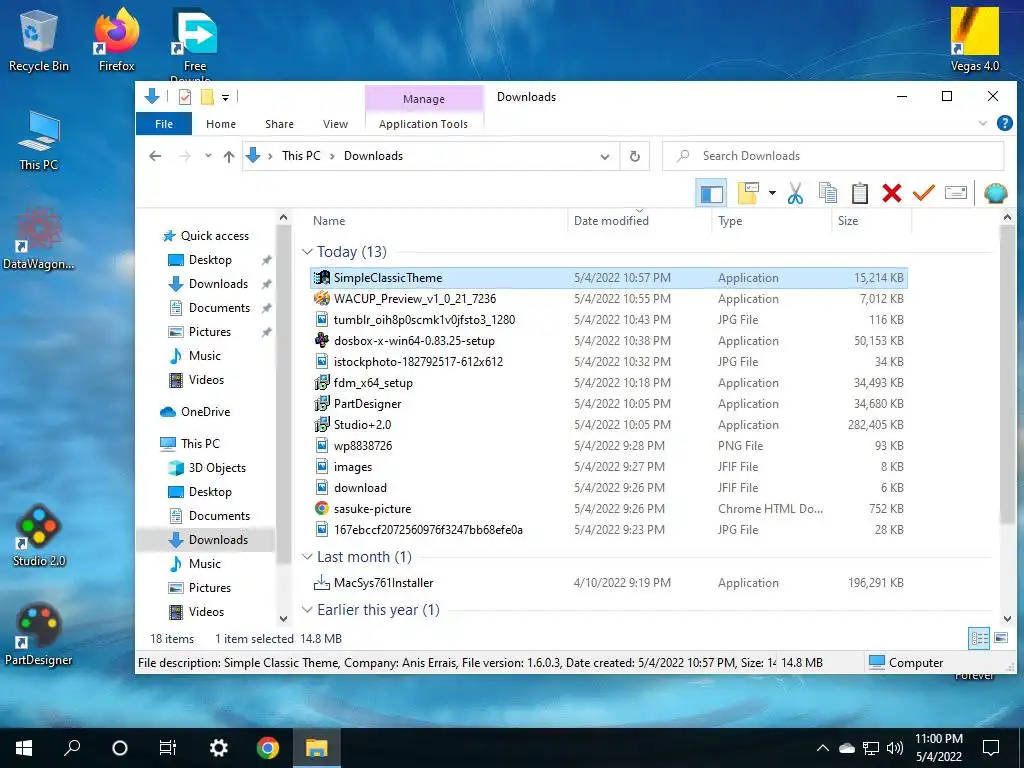Select the wp8838726 PNG file
This screenshot has width=1024, height=768.
[x=609, y=446]
